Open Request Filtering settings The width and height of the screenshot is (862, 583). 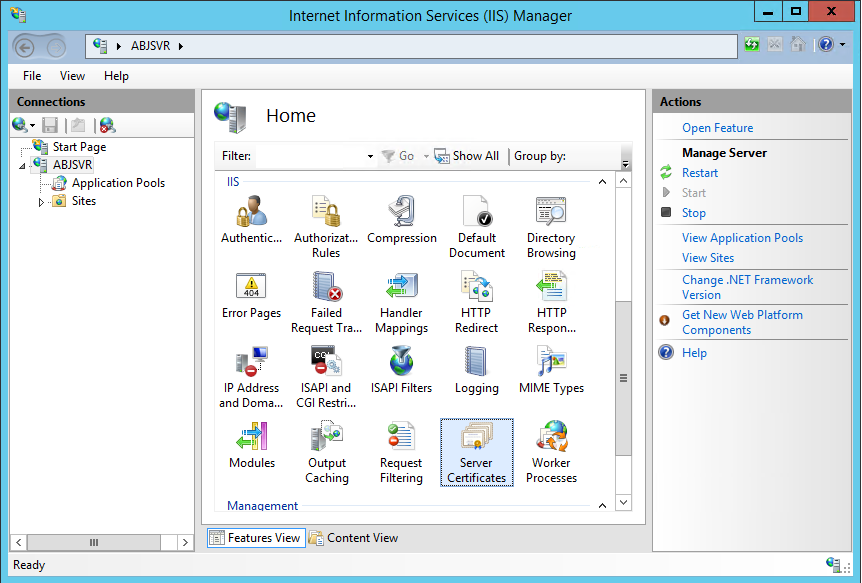click(401, 452)
